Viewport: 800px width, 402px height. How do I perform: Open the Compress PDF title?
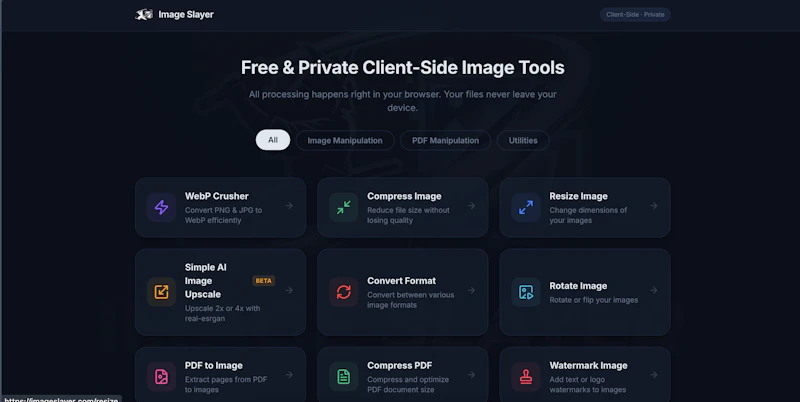click(x=399, y=365)
